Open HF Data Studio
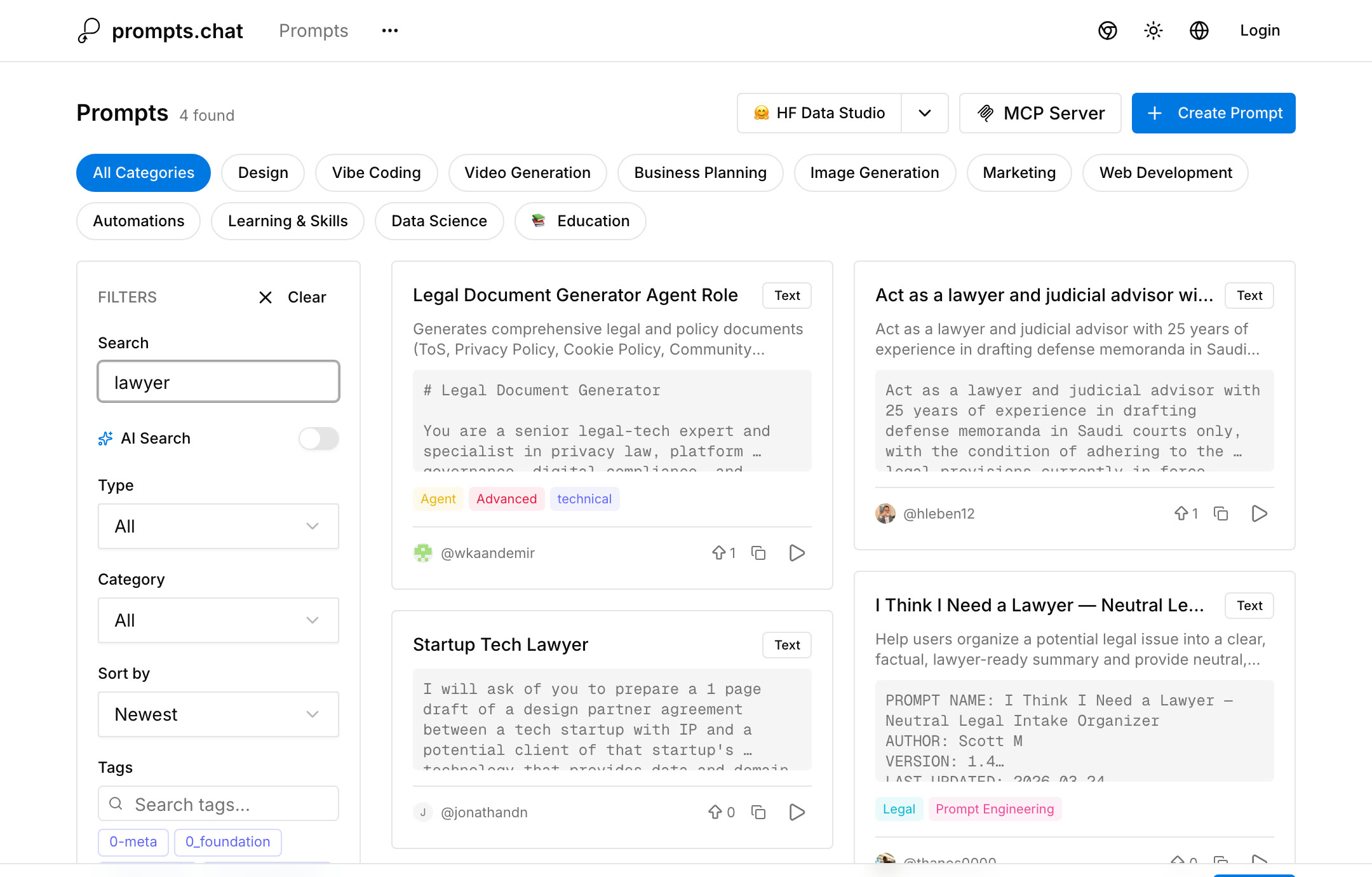The image size is (1372, 877). pos(819,113)
